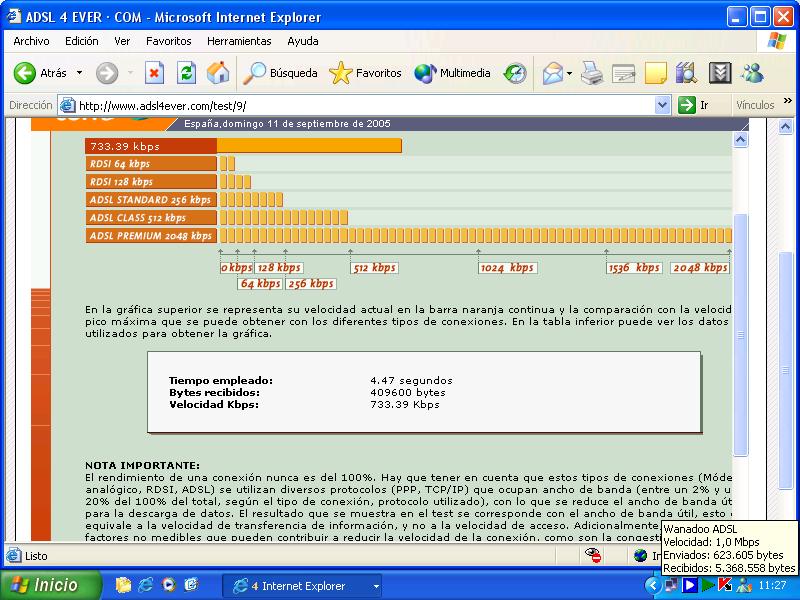Viewport: 800px width, 600px height.
Task: Click the ADSL PREMIUM 2048 kbps label
Action: click(x=151, y=236)
